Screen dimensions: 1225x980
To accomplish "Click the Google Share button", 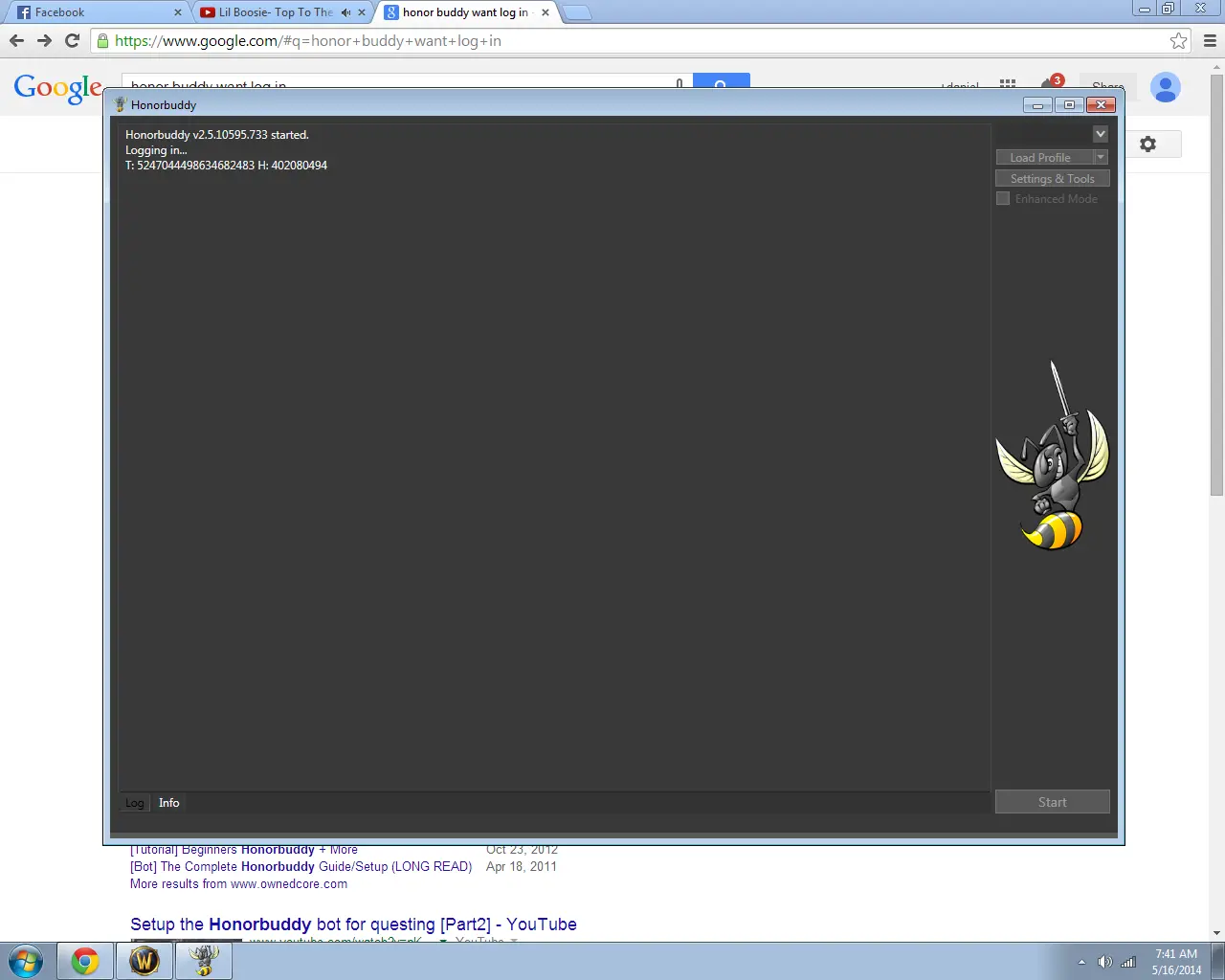I will coord(1108,84).
